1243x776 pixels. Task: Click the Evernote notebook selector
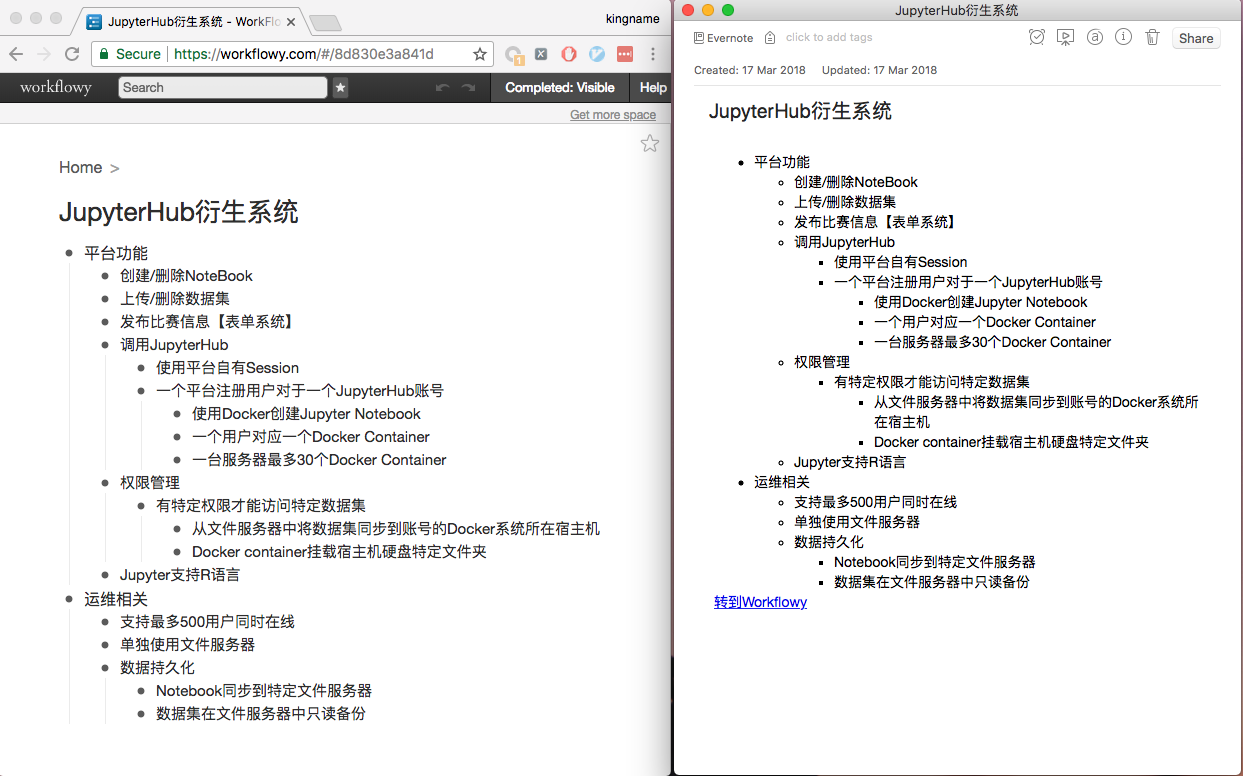point(724,38)
